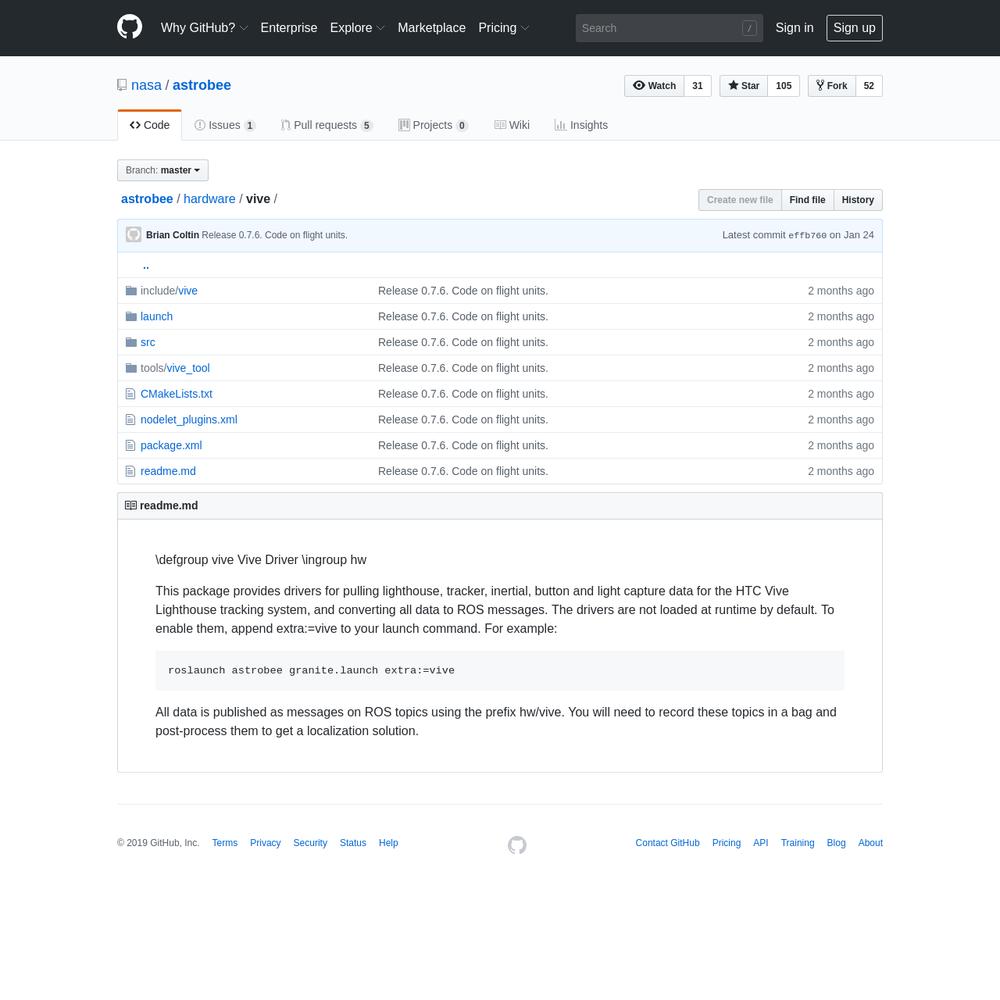View the Insights tab
Screen dimensions: 1000x1000
point(581,125)
